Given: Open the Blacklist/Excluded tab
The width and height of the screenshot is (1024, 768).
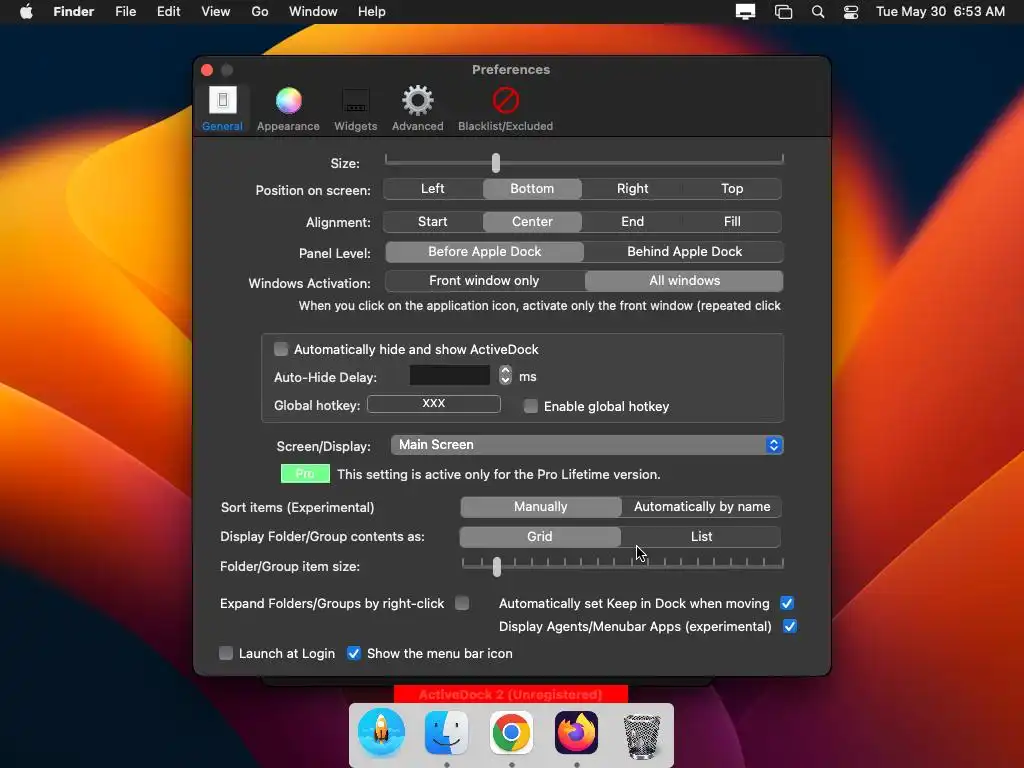Looking at the screenshot, I should click(x=505, y=108).
